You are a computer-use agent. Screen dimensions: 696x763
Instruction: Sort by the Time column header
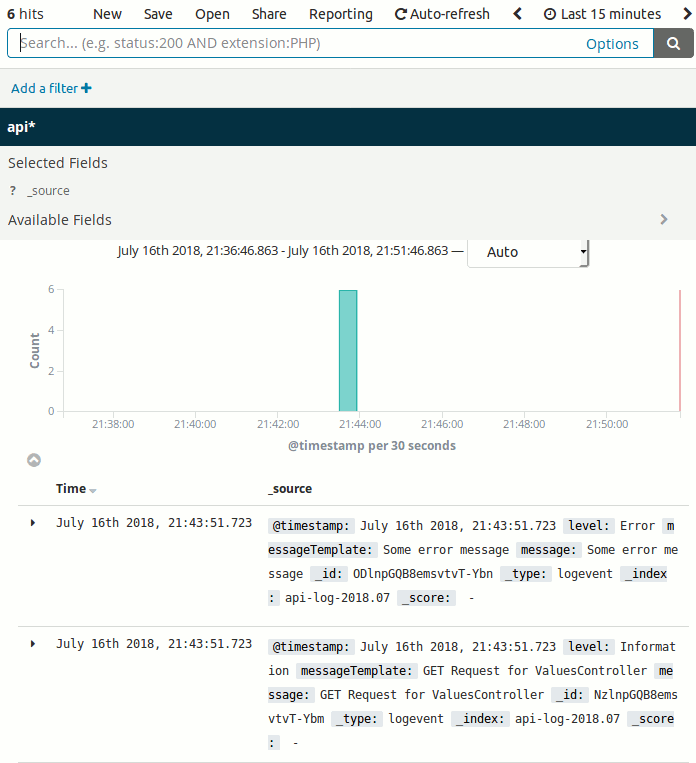[x=71, y=489]
